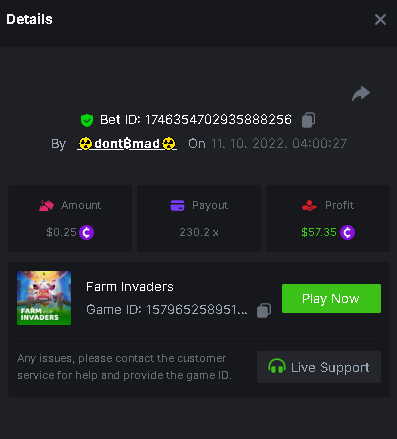Click the green verified shield icon
Image resolution: width=397 pixels, height=439 pixels.
87,120
